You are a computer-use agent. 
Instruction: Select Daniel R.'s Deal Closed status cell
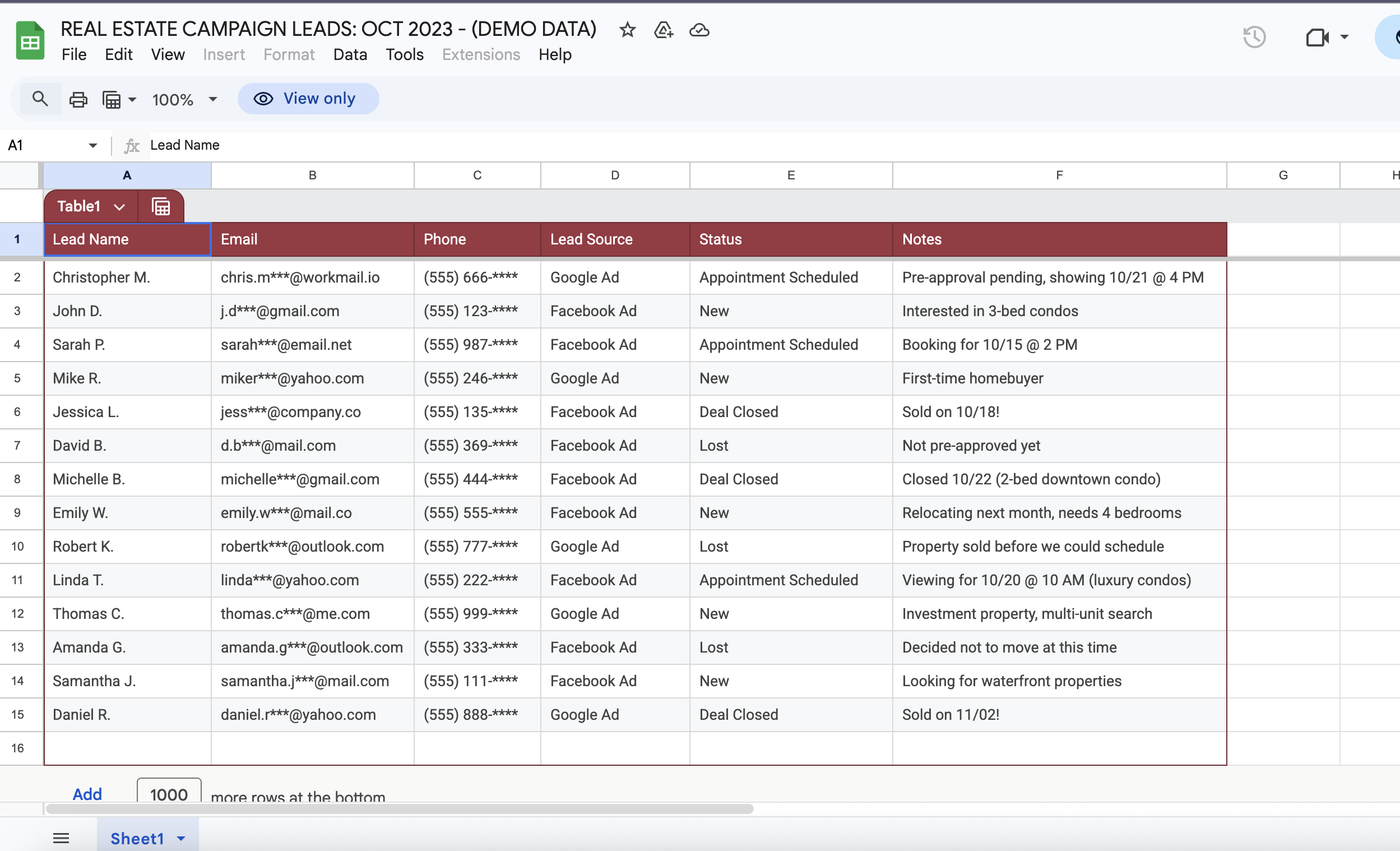[791, 715]
